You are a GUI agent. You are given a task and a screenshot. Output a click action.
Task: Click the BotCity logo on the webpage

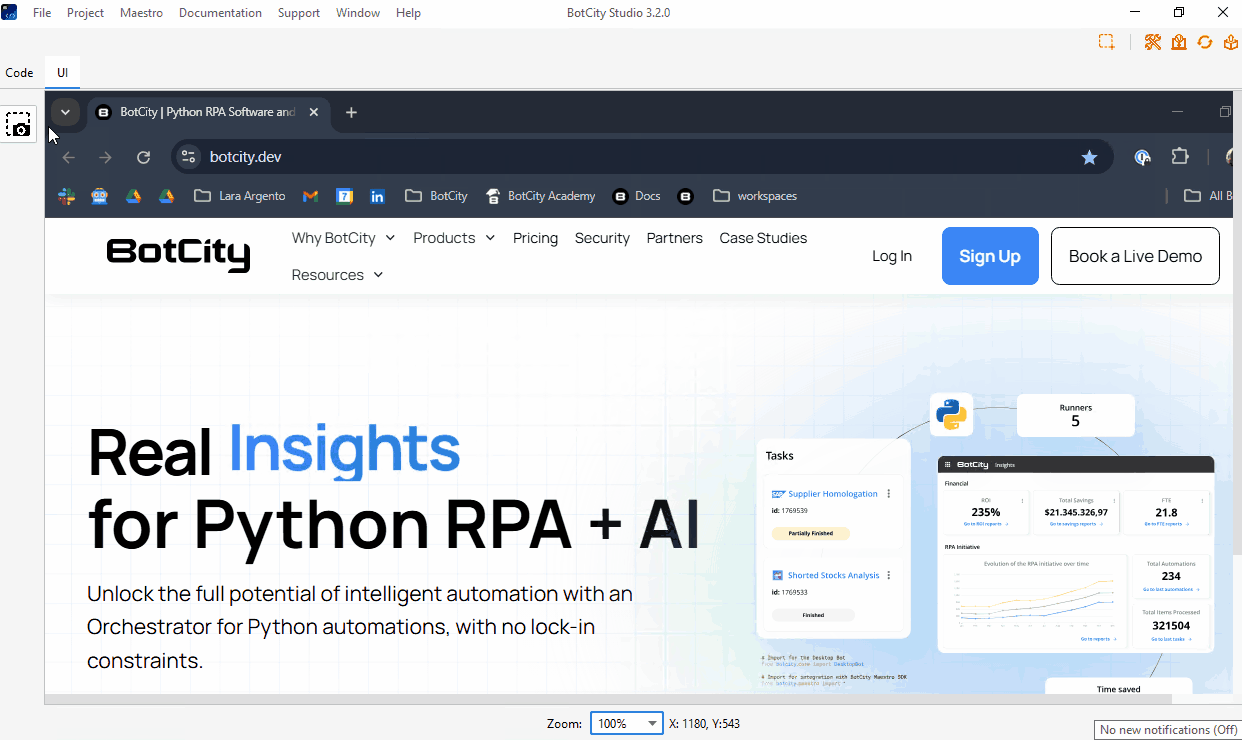click(x=178, y=255)
